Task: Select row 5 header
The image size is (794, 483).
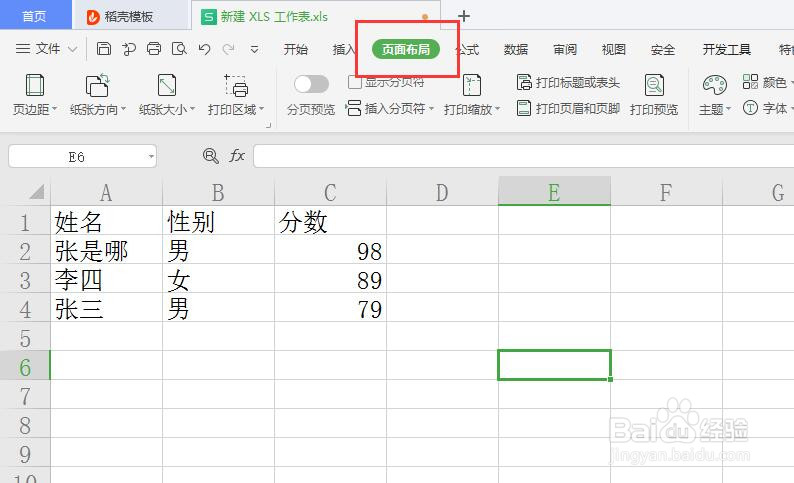Action: click(25, 336)
